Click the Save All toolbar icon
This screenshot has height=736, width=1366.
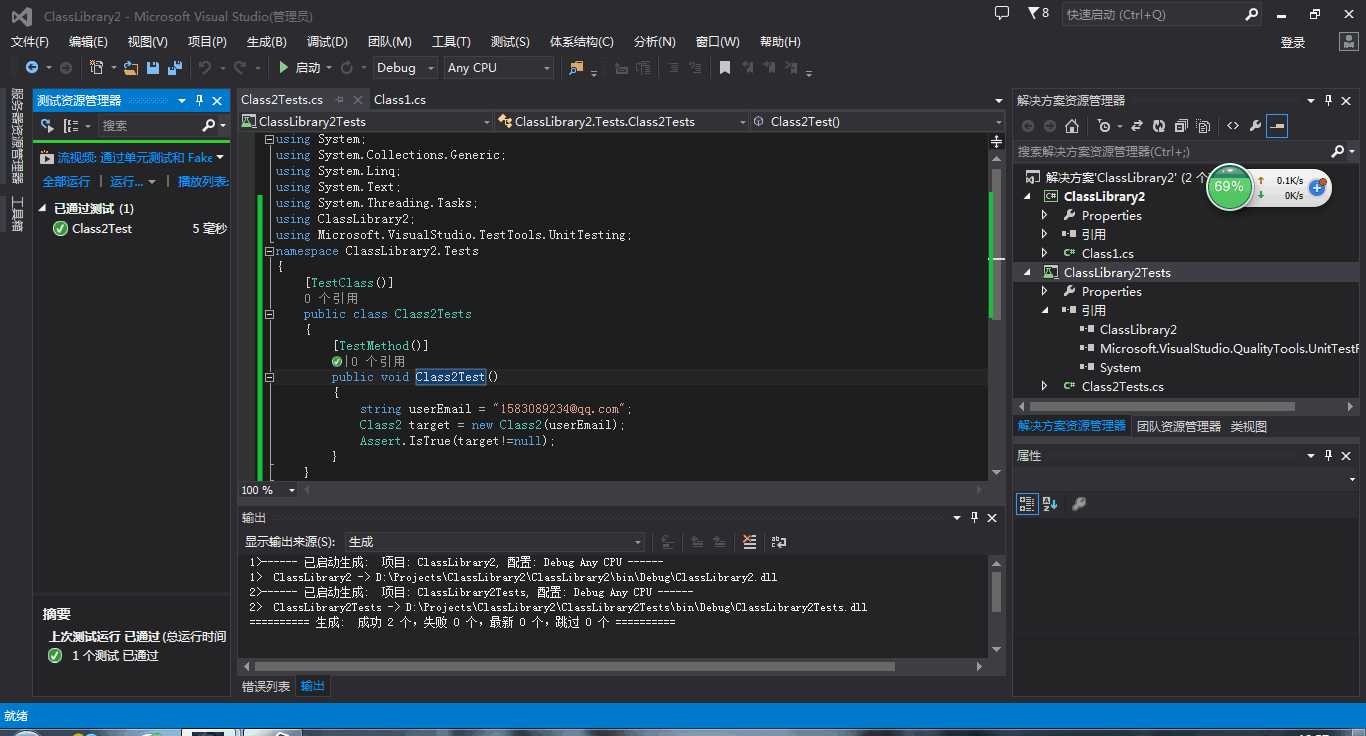point(175,68)
